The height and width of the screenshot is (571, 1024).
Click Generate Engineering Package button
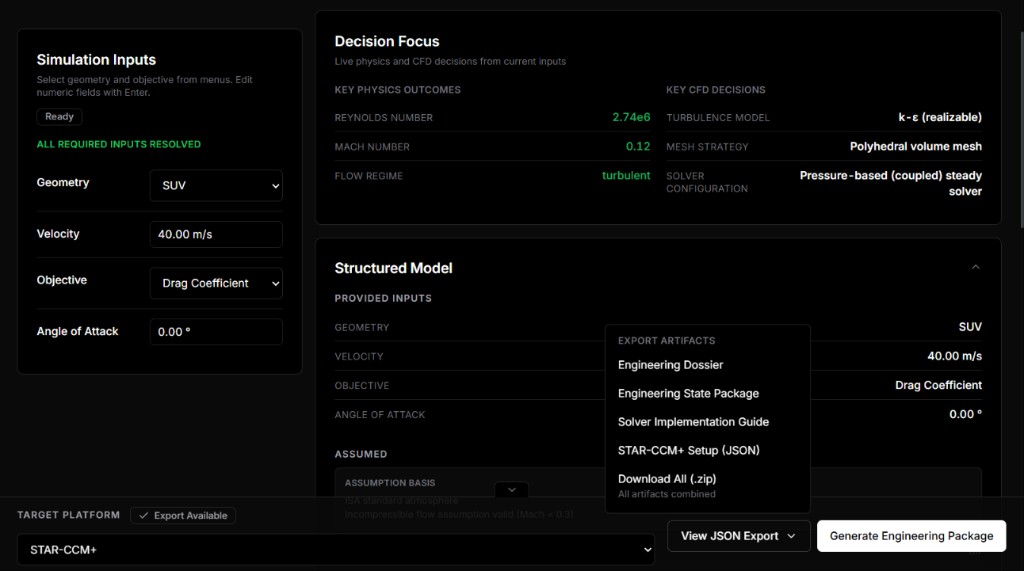(911, 536)
